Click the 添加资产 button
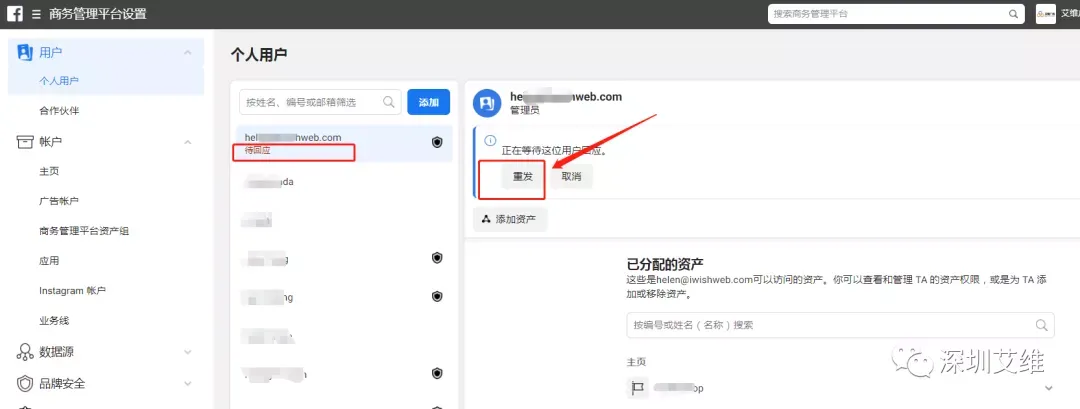1080x409 pixels. [x=510, y=220]
